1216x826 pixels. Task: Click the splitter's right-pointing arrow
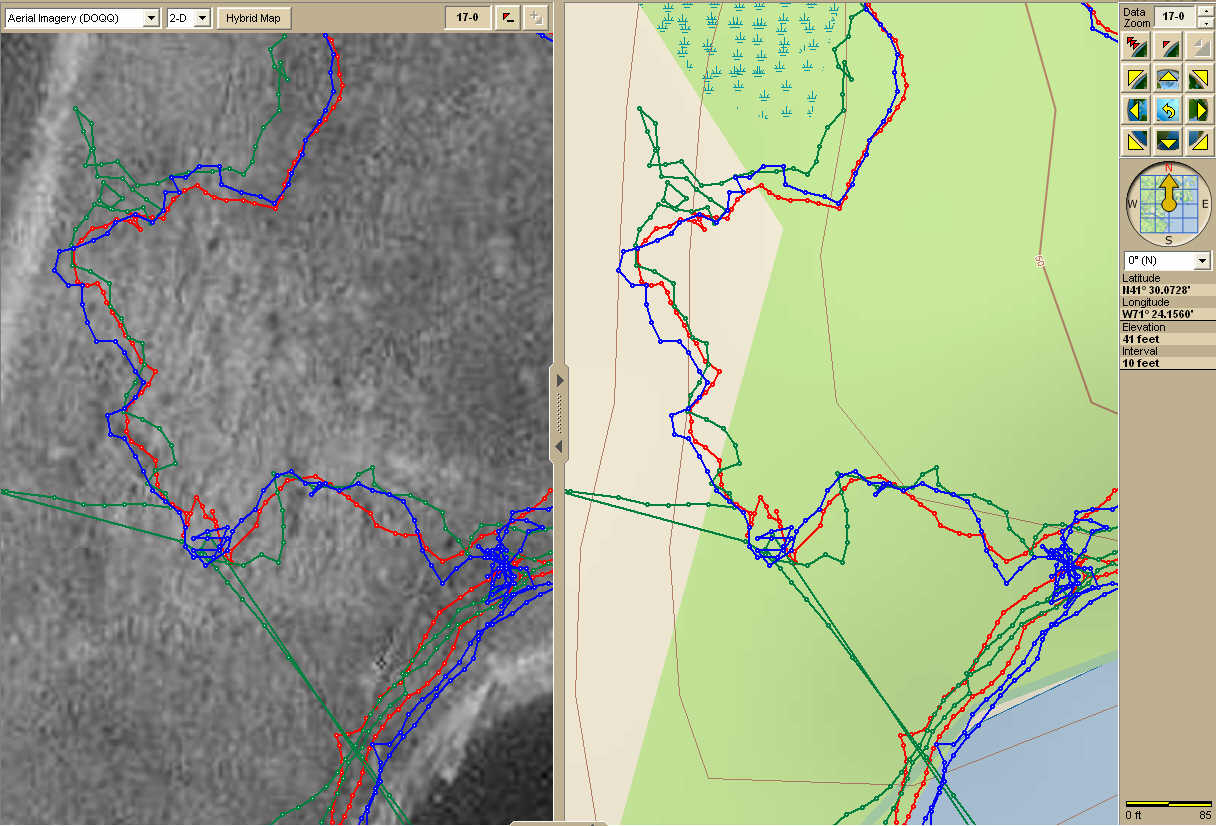[x=560, y=380]
